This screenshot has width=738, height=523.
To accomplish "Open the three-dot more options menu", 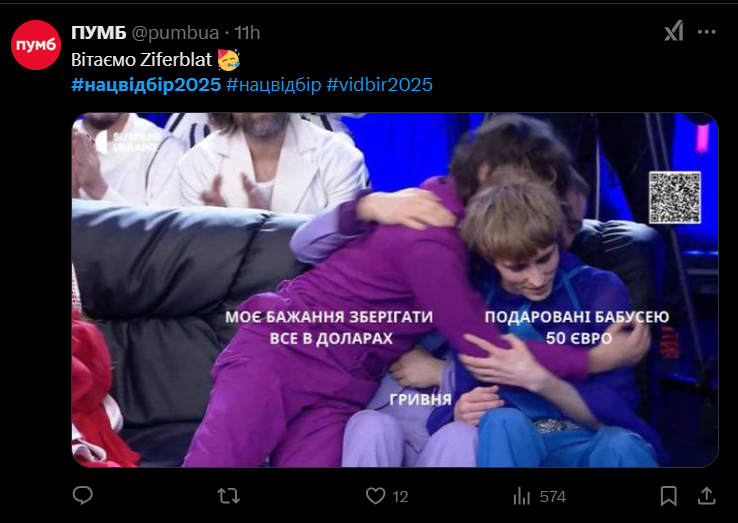I will coord(706,32).
